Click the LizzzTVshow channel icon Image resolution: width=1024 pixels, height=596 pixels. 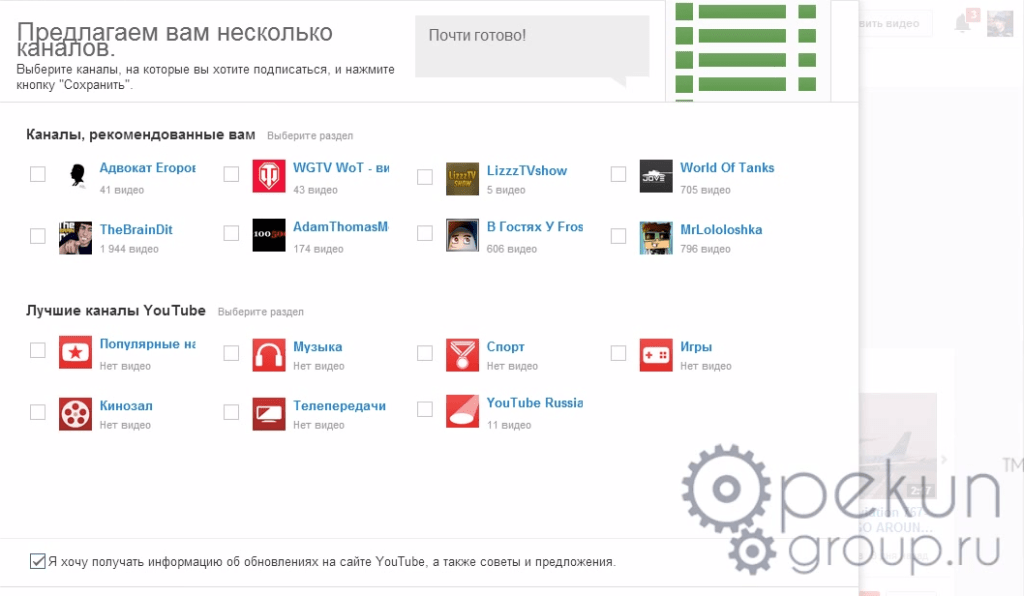click(x=462, y=179)
